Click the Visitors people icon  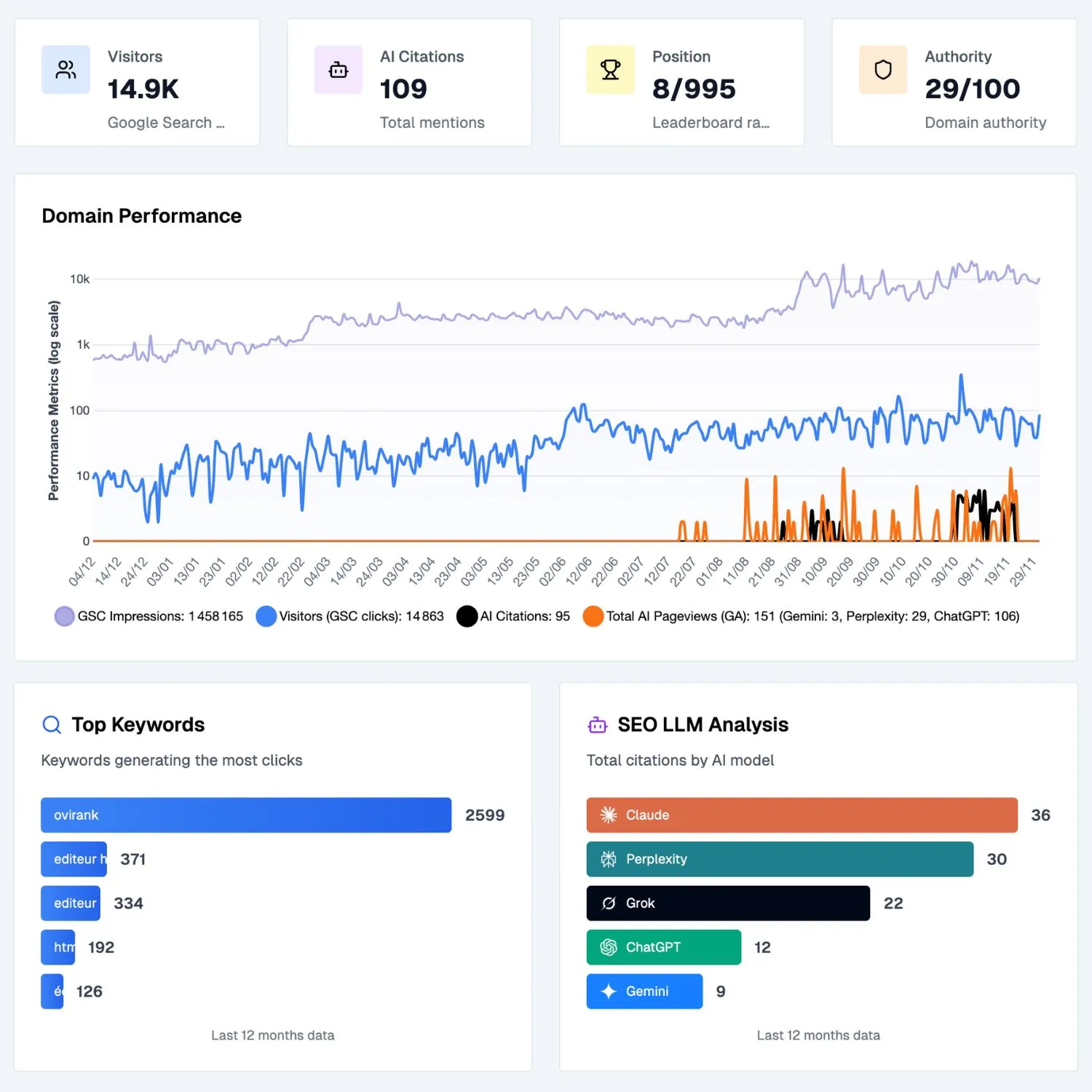tap(66, 69)
